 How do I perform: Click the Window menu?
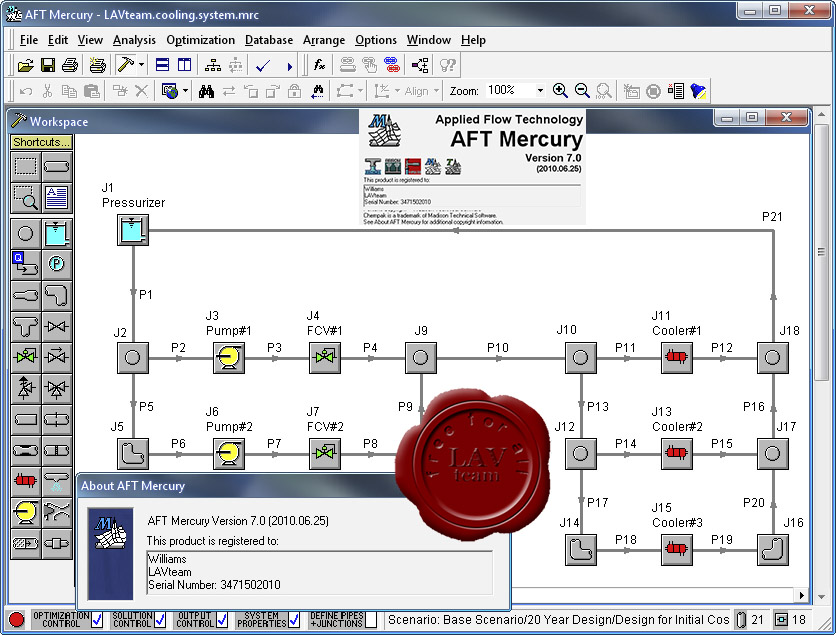(429, 40)
